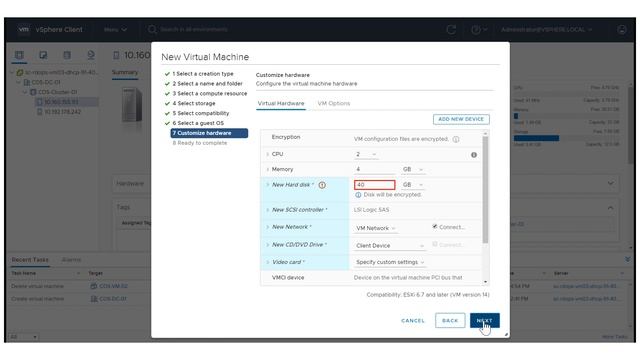Click the search magnifier icon

(x=152, y=29)
